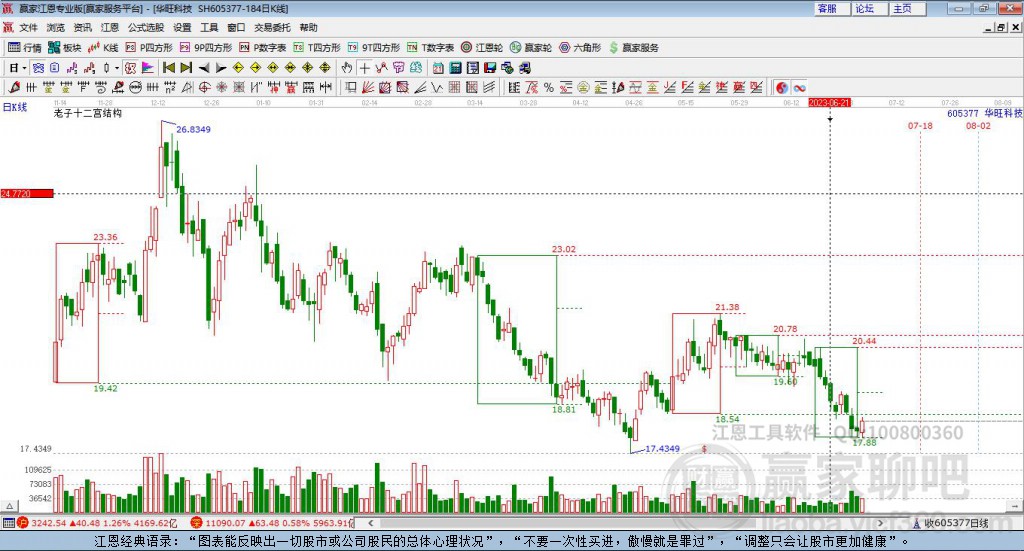
Task: Click the green dollar sign 赢家服务 icon
Action: click(x=613, y=48)
